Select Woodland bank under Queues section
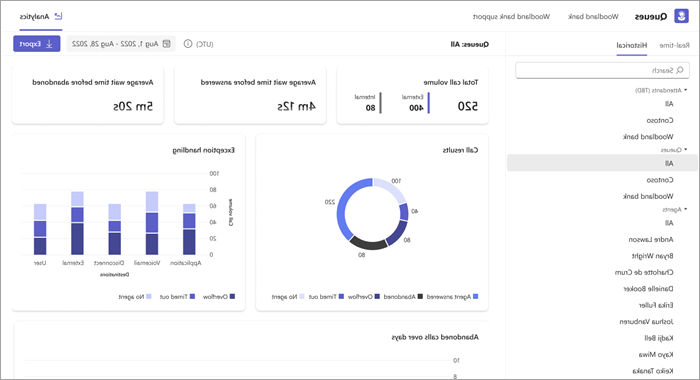Image resolution: width=700 pixels, height=380 pixels. (x=648, y=196)
